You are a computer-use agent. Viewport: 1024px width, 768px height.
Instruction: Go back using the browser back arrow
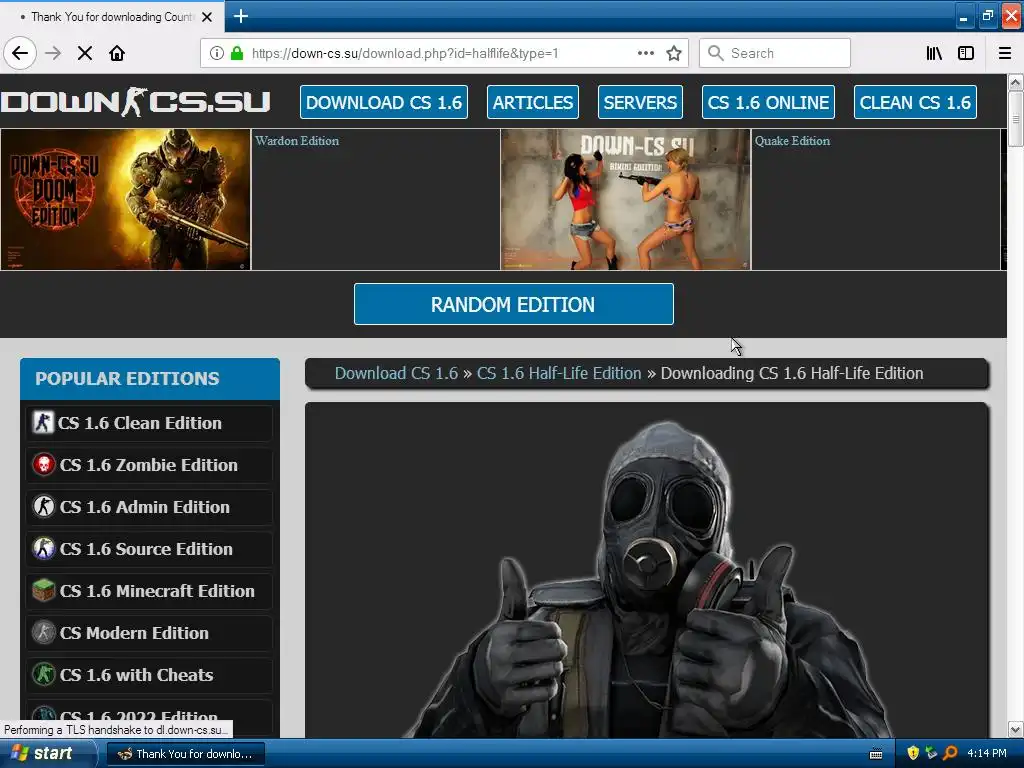[20, 53]
